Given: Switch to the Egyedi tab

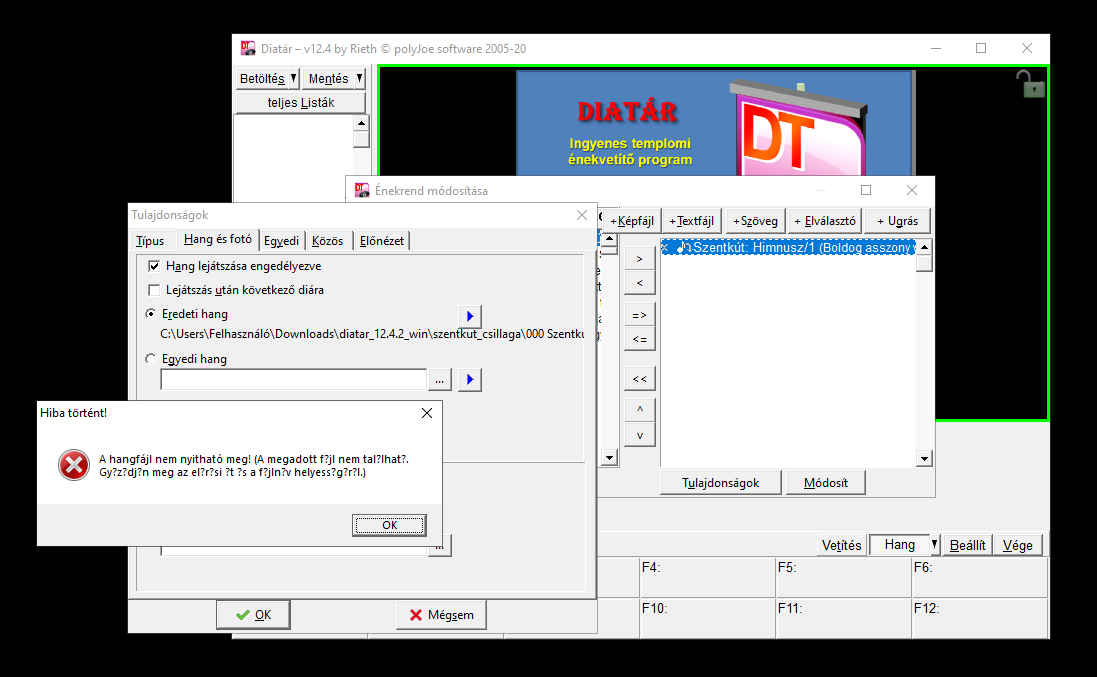Looking at the screenshot, I should (x=281, y=241).
